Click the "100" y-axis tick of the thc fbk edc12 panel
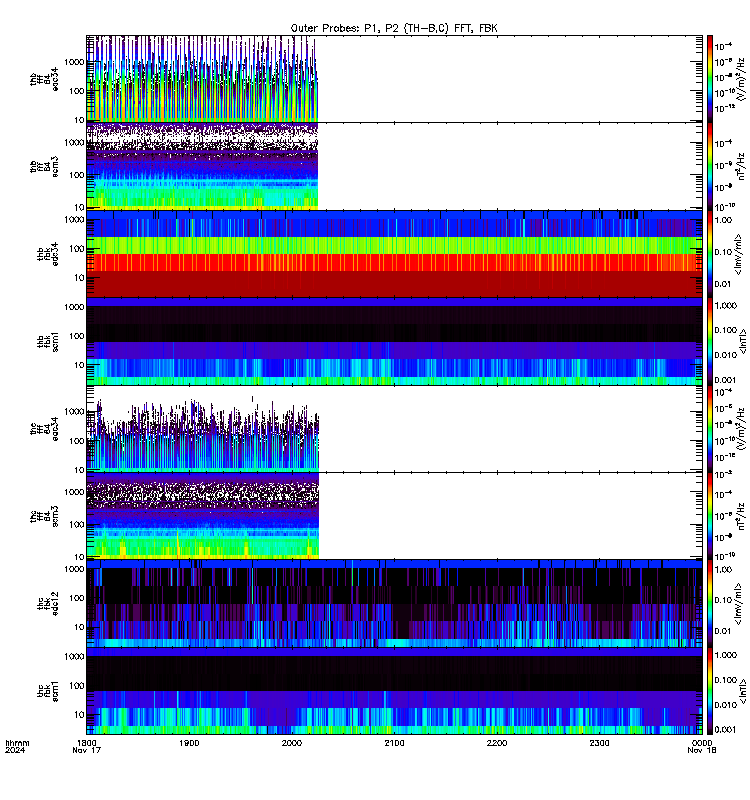Image resolution: width=750 pixels, height=800 pixels. (x=77, y=597)
